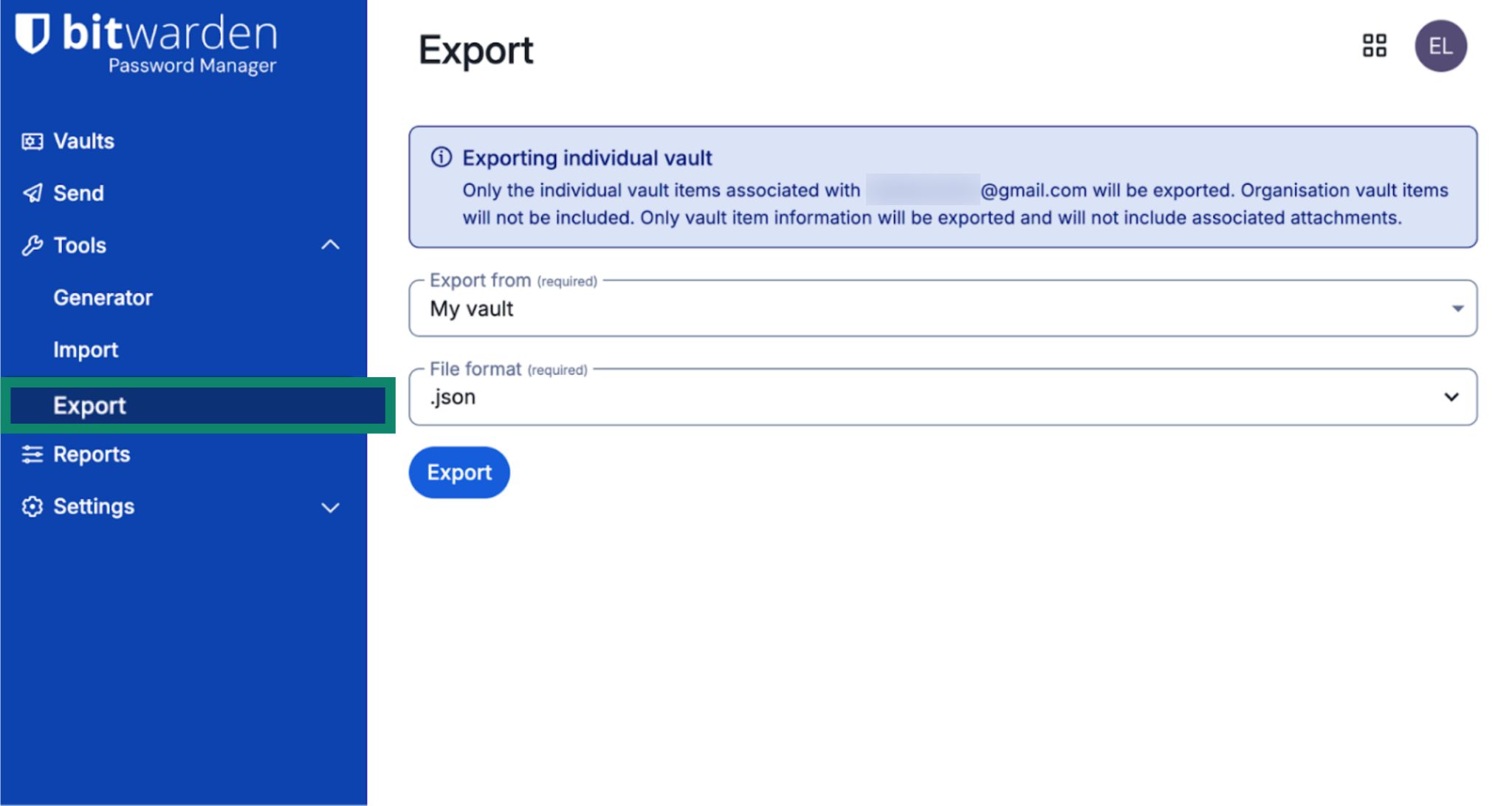
Task: Click the Send paper plane icon
Action: coord(32,193)
